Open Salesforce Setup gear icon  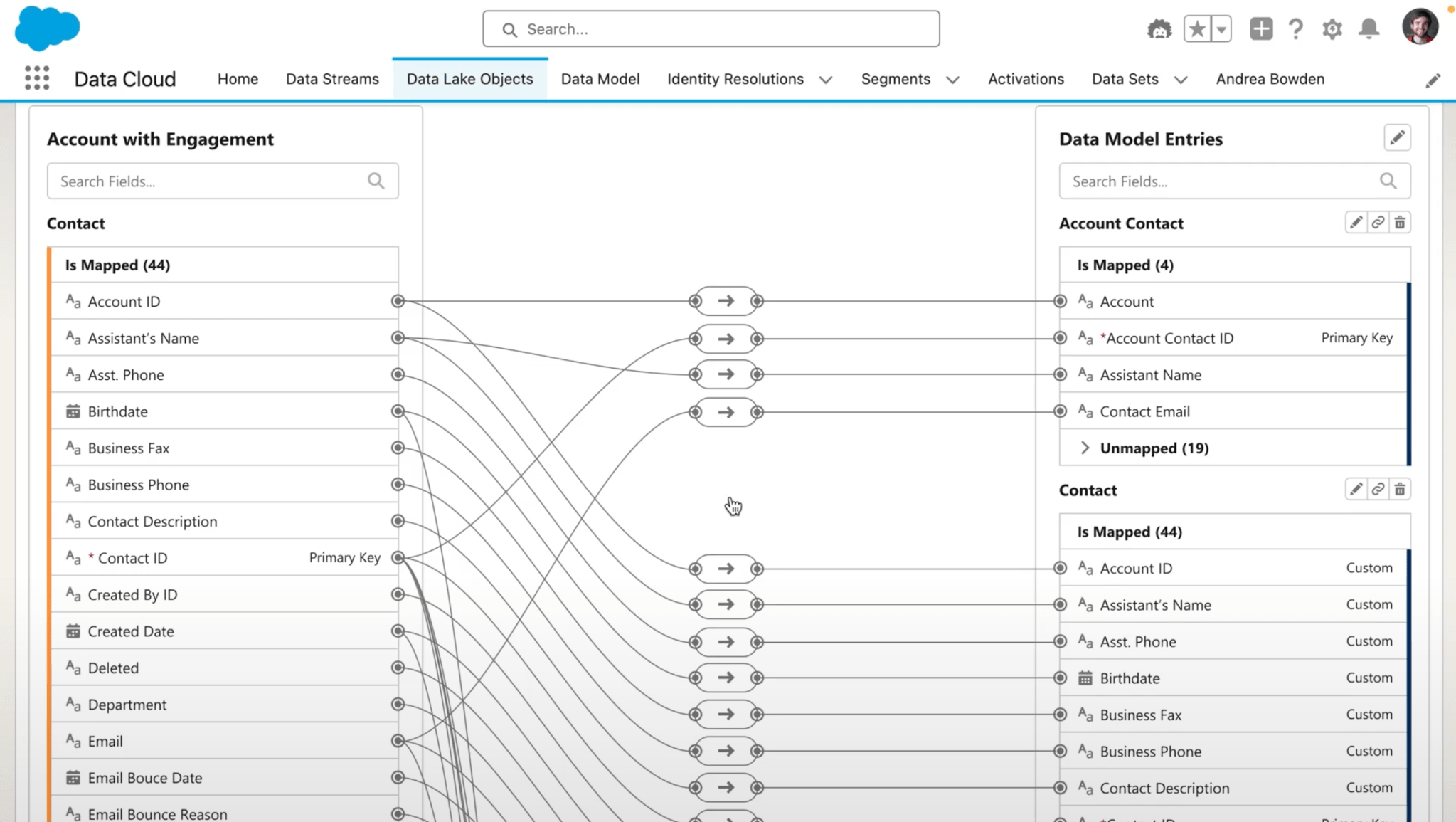tap(1332, 28)
